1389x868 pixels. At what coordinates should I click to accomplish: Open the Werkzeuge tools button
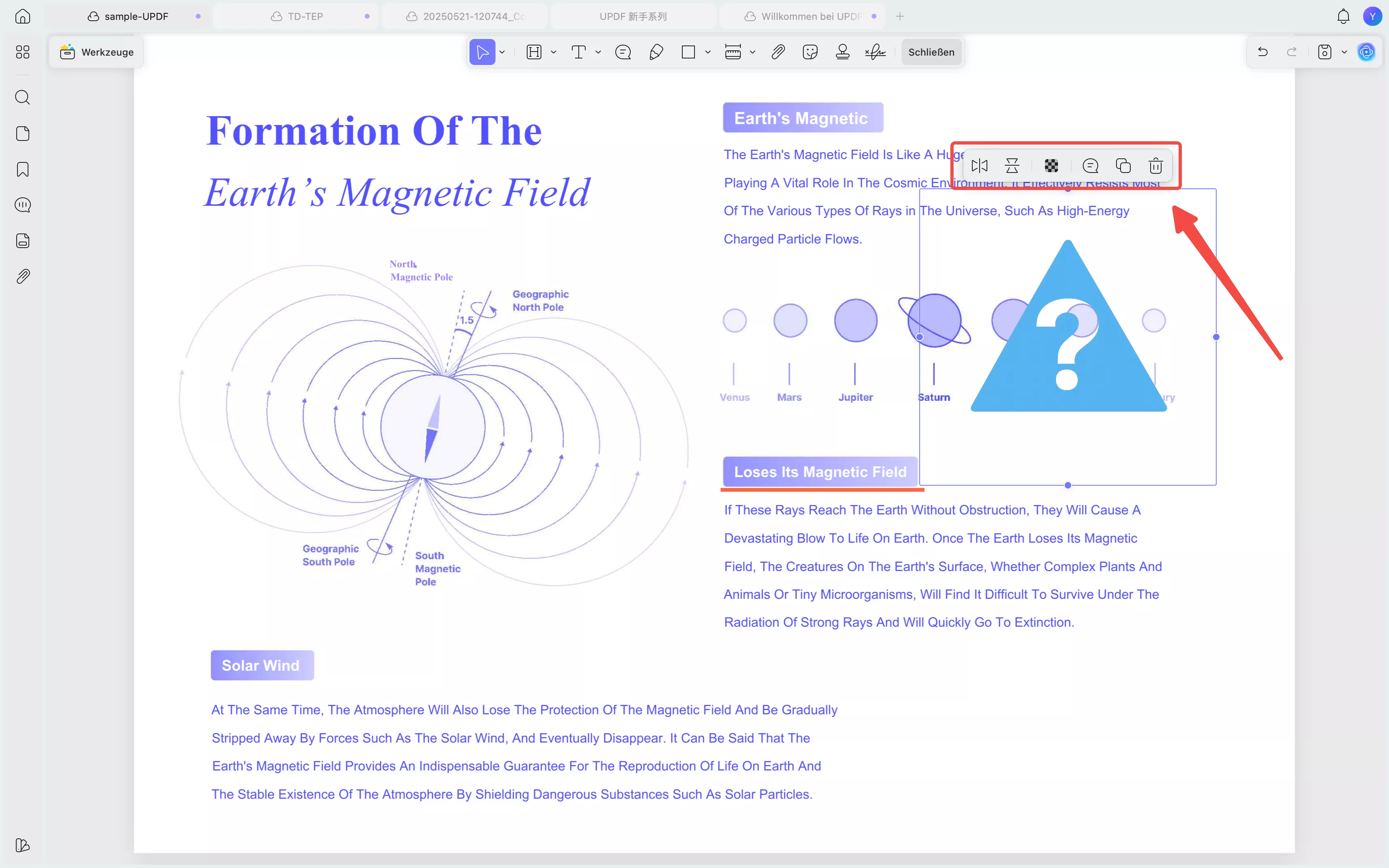point(97,52)
